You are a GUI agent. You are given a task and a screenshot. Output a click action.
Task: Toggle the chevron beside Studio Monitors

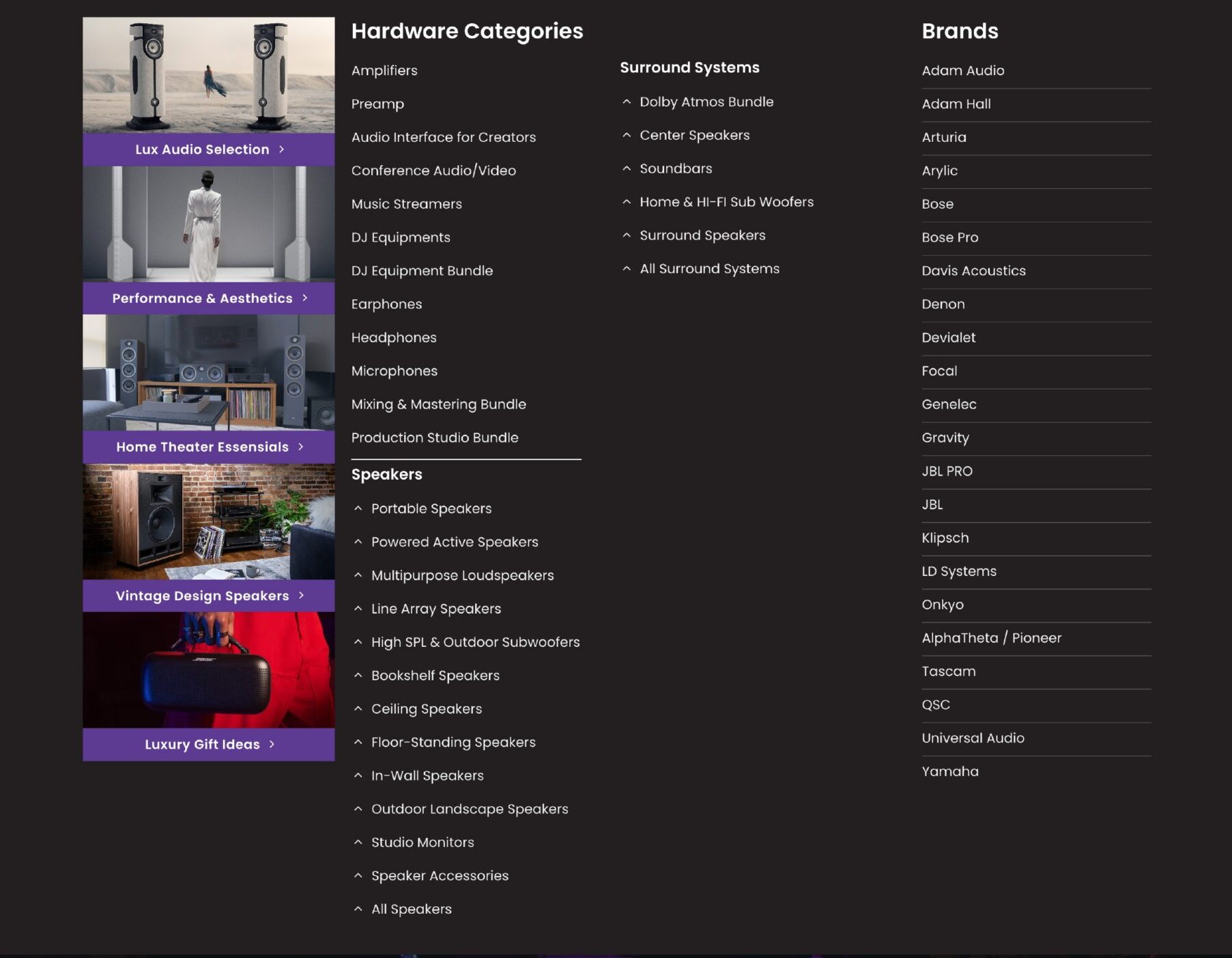(358, 842)
